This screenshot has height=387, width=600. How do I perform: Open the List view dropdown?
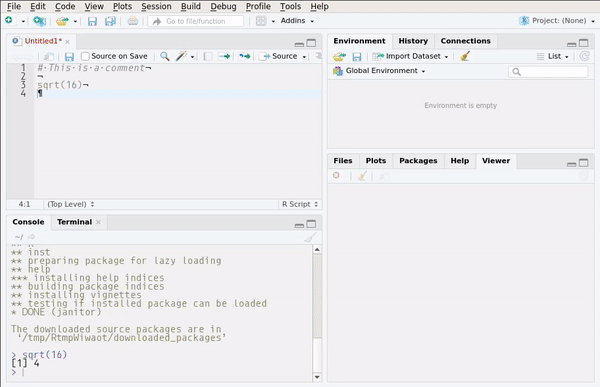click(x=553, y=56)
